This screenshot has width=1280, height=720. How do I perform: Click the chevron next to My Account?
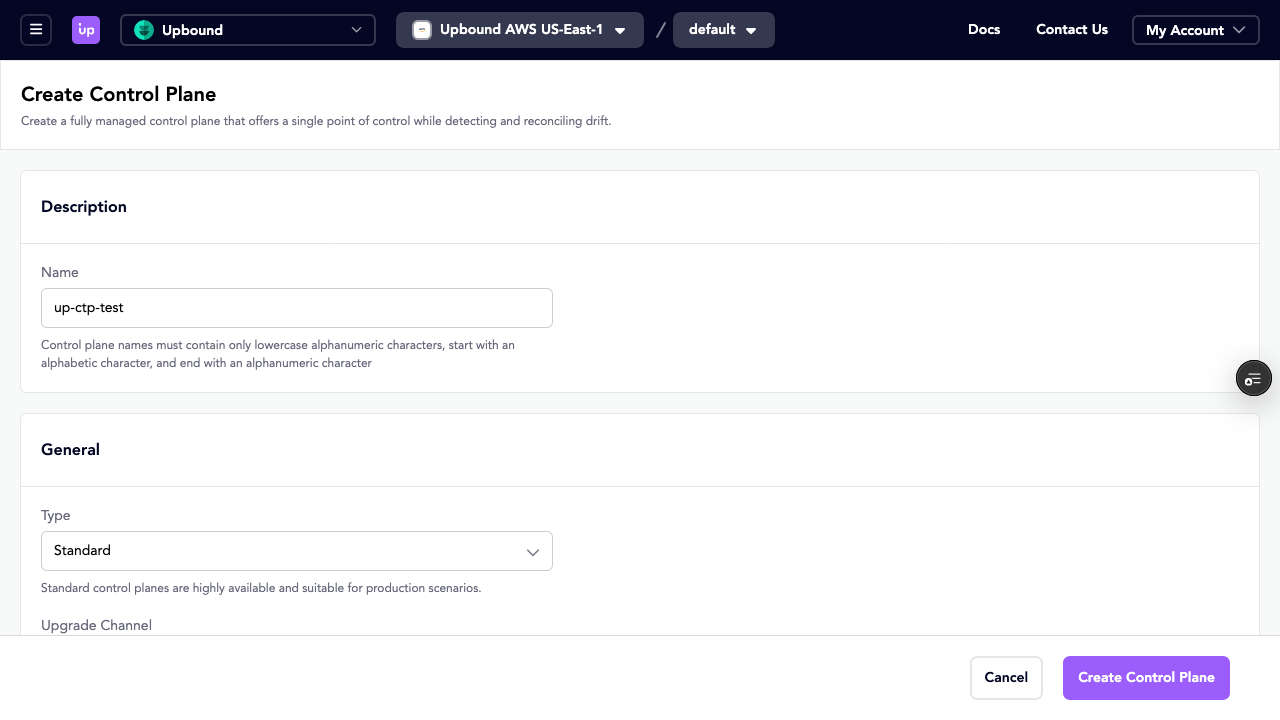pos(1240,30)
